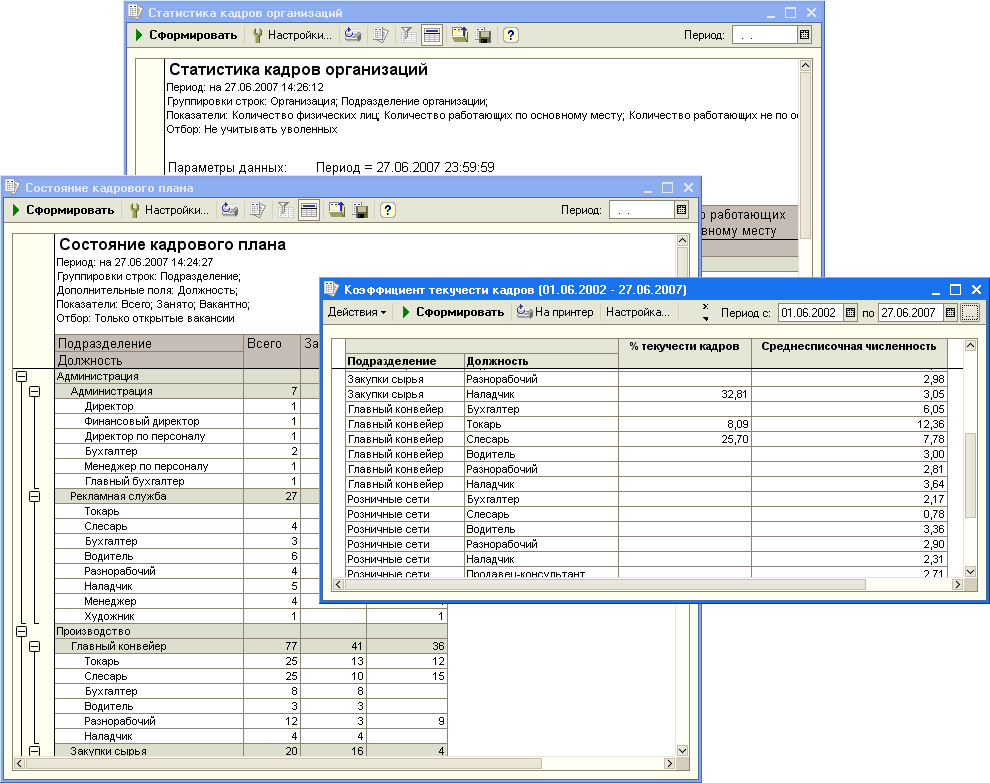Viewport: 990px width, 783px height.
Task: Collapse the Главный конвейер subgroup
Action: [x=35, y=647]
